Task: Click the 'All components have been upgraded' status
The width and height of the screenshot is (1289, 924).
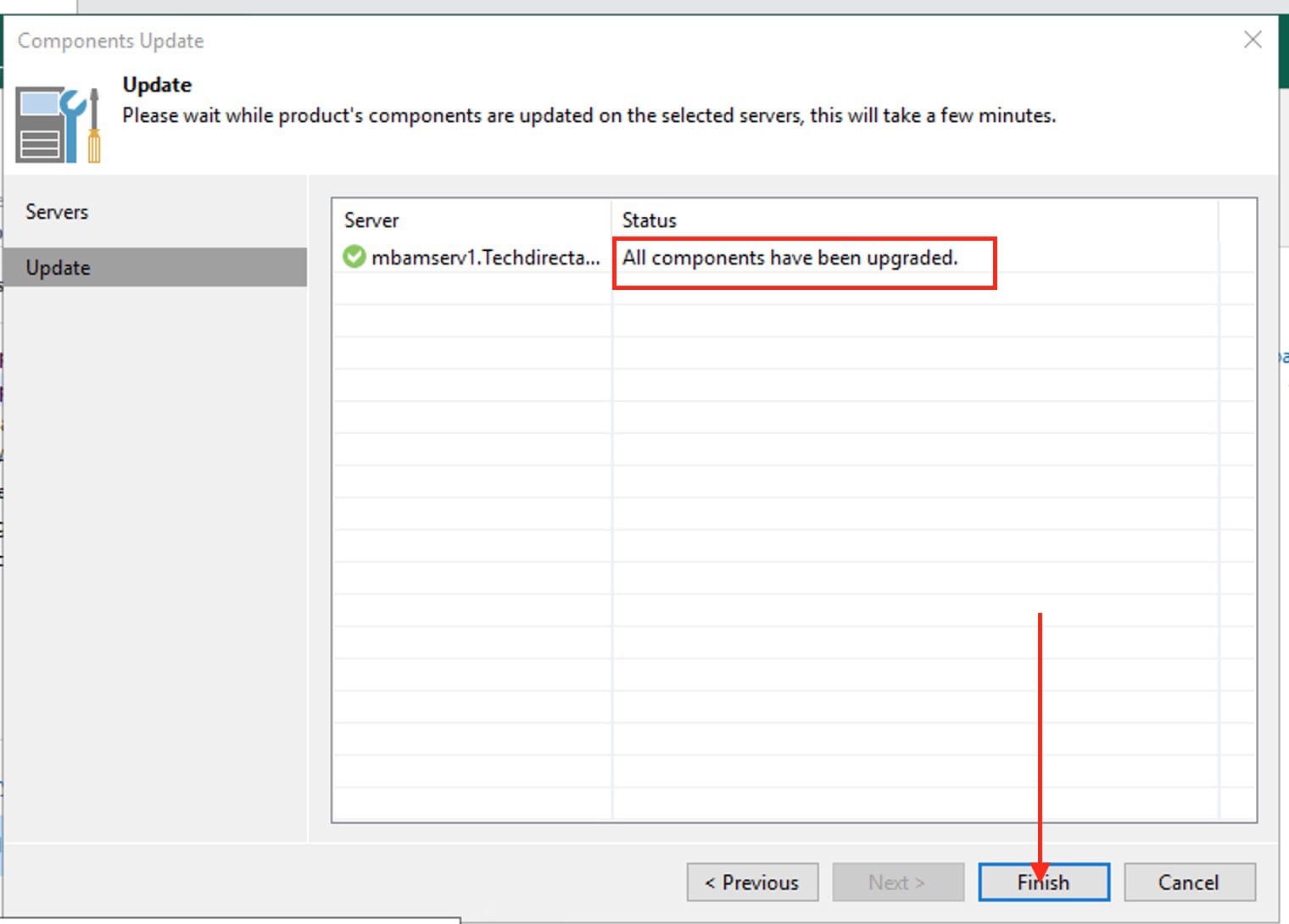Action: point(790,258)
